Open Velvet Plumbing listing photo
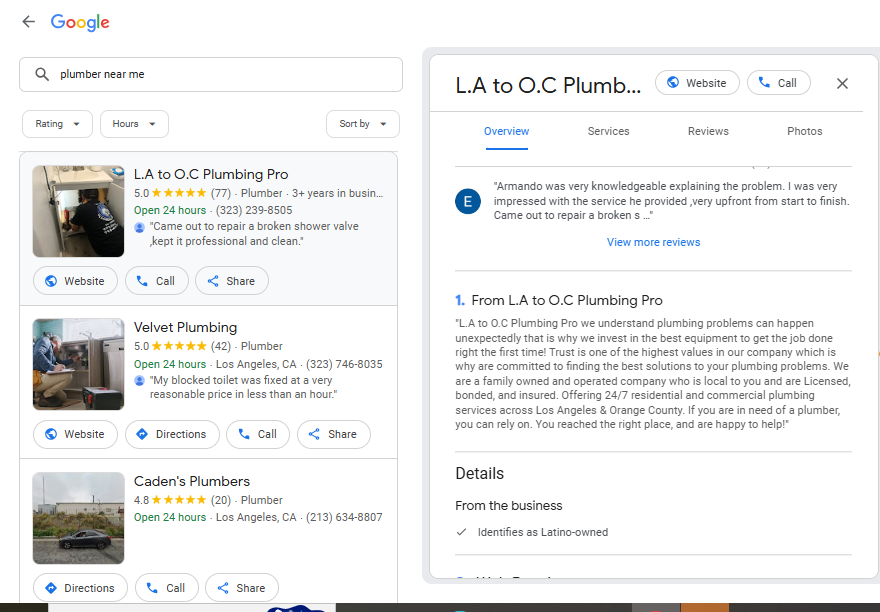 pyautogui.click(x=78, y=364)
